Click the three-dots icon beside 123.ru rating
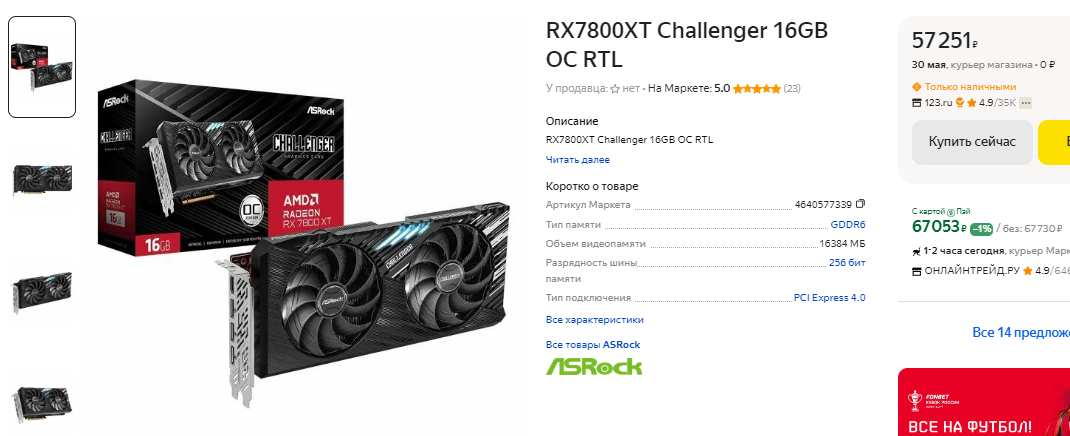The height and width of the screenshot is (436, 1070). coord(1025,103)
